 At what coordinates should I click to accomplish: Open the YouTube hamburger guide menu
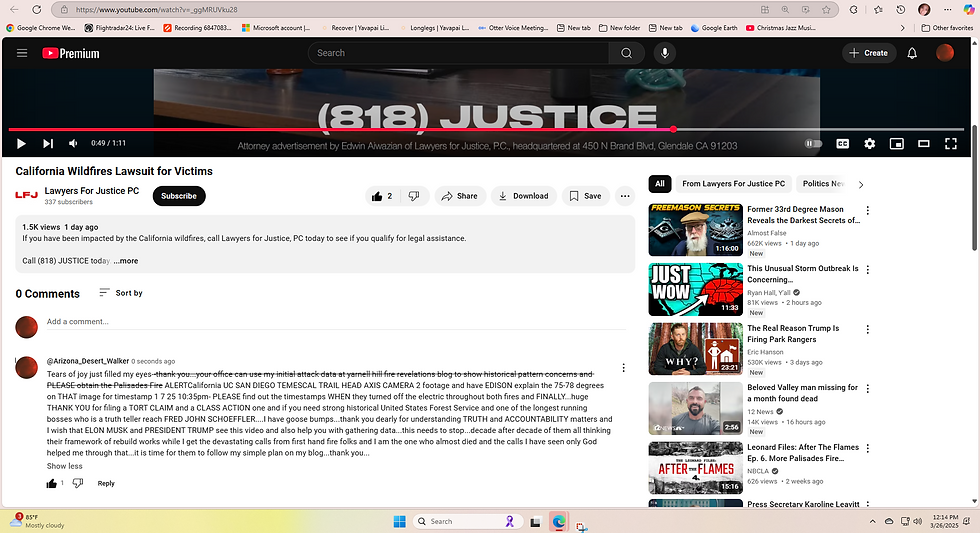[22, 53]
